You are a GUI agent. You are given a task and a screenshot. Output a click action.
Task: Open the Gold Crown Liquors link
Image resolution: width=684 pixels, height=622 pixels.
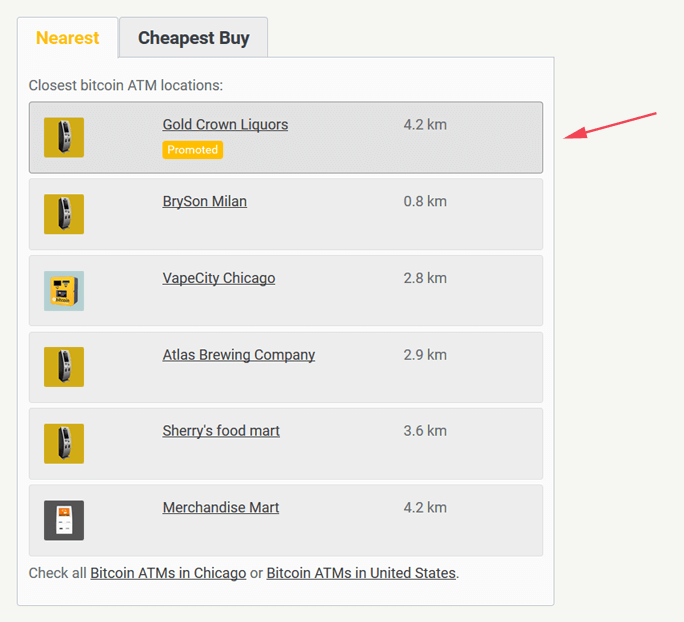[x=225, y=125]
